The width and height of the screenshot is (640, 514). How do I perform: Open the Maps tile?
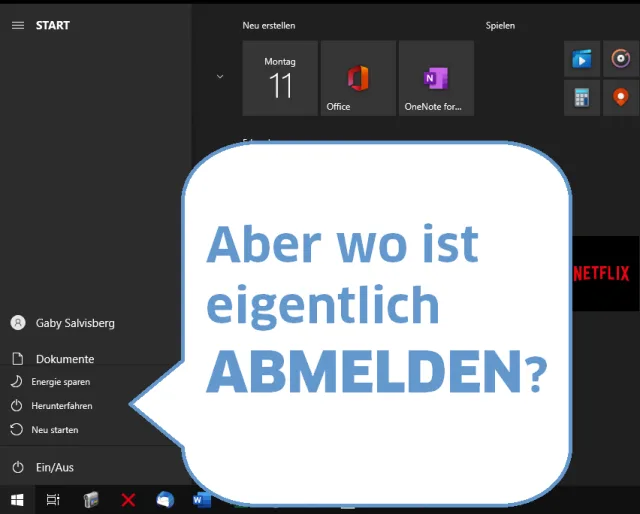coord(621,98)
